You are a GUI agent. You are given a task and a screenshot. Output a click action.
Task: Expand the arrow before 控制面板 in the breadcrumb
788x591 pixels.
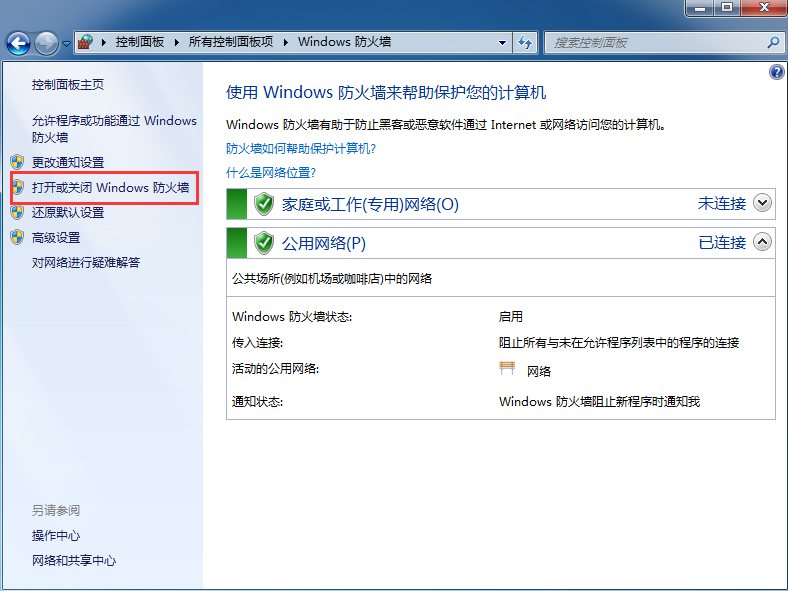coord(104,43)
